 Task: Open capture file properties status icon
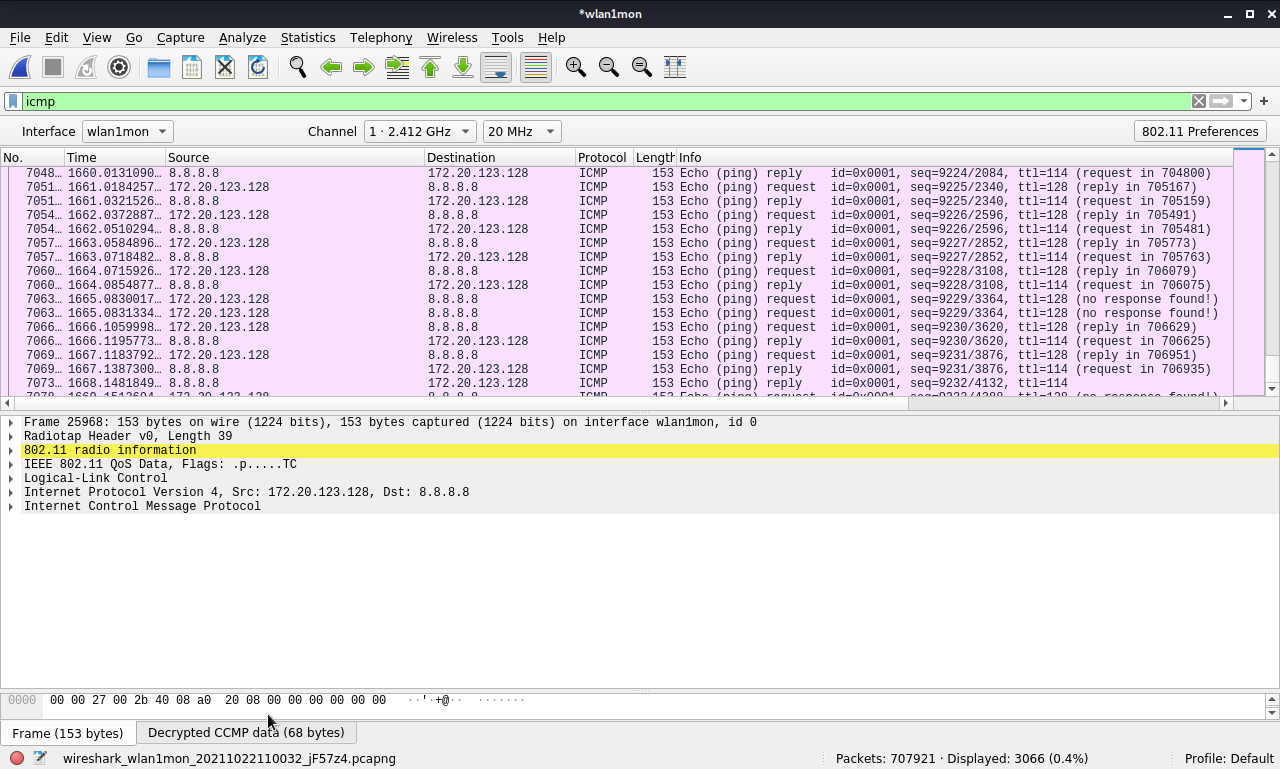tap(40, 758)
